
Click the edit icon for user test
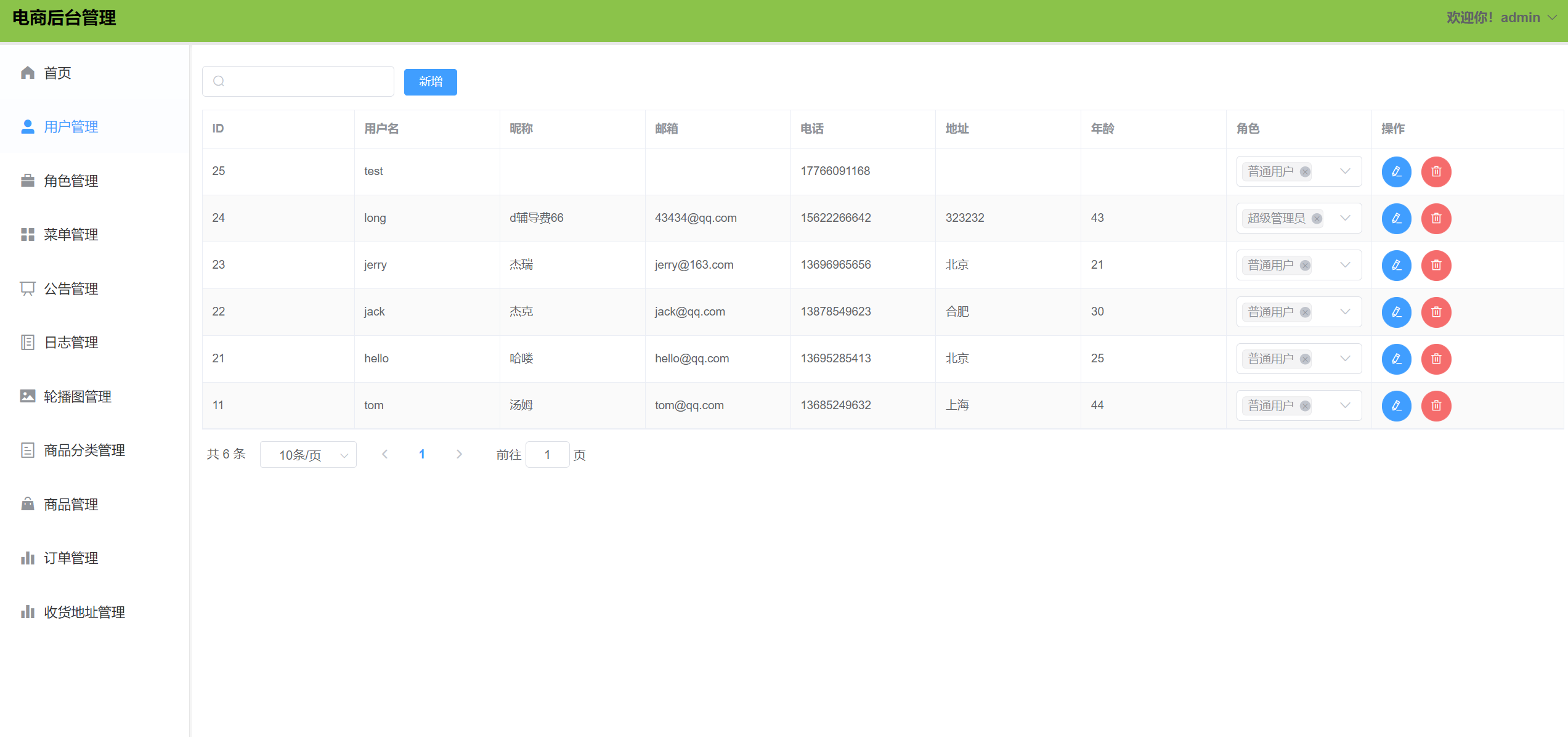(x=1396, y=171)
